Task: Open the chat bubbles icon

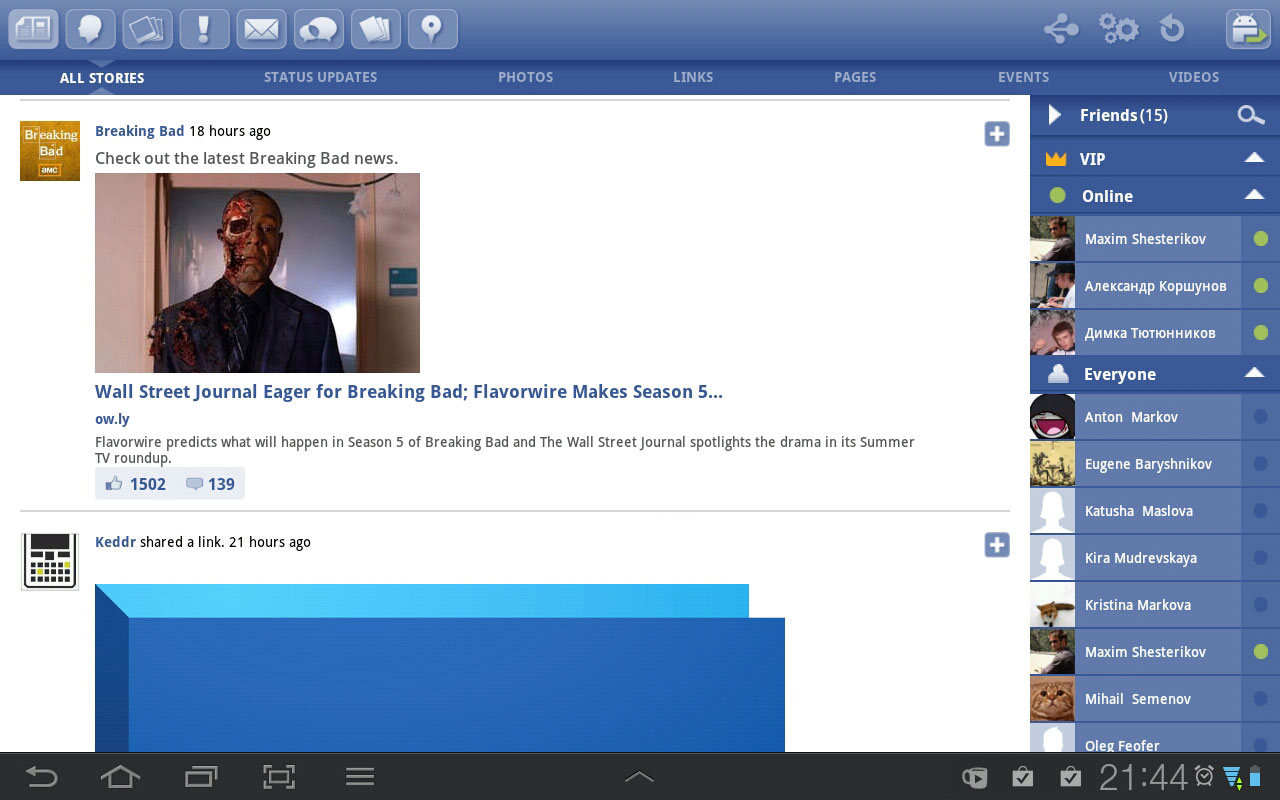Action: 318,29
